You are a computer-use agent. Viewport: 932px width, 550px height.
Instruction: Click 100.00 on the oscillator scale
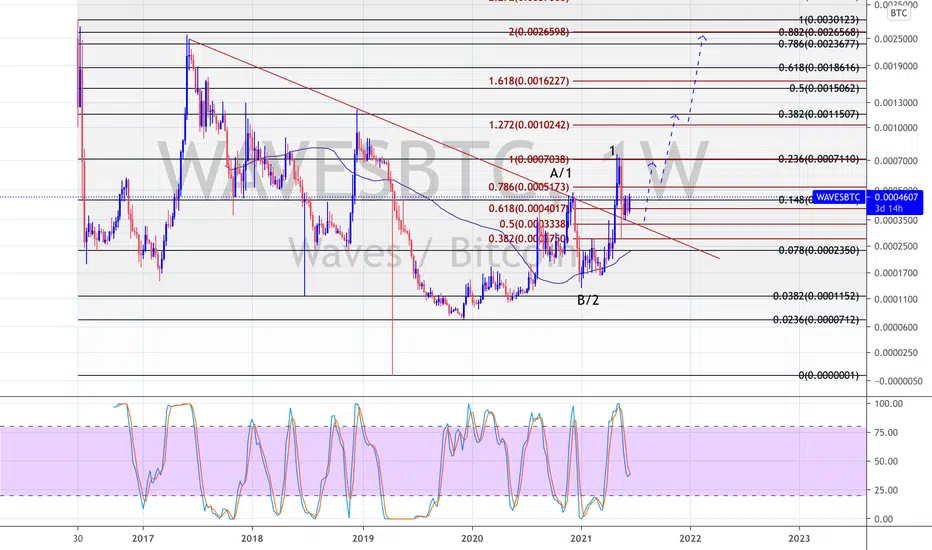click(x=889, y=404)
